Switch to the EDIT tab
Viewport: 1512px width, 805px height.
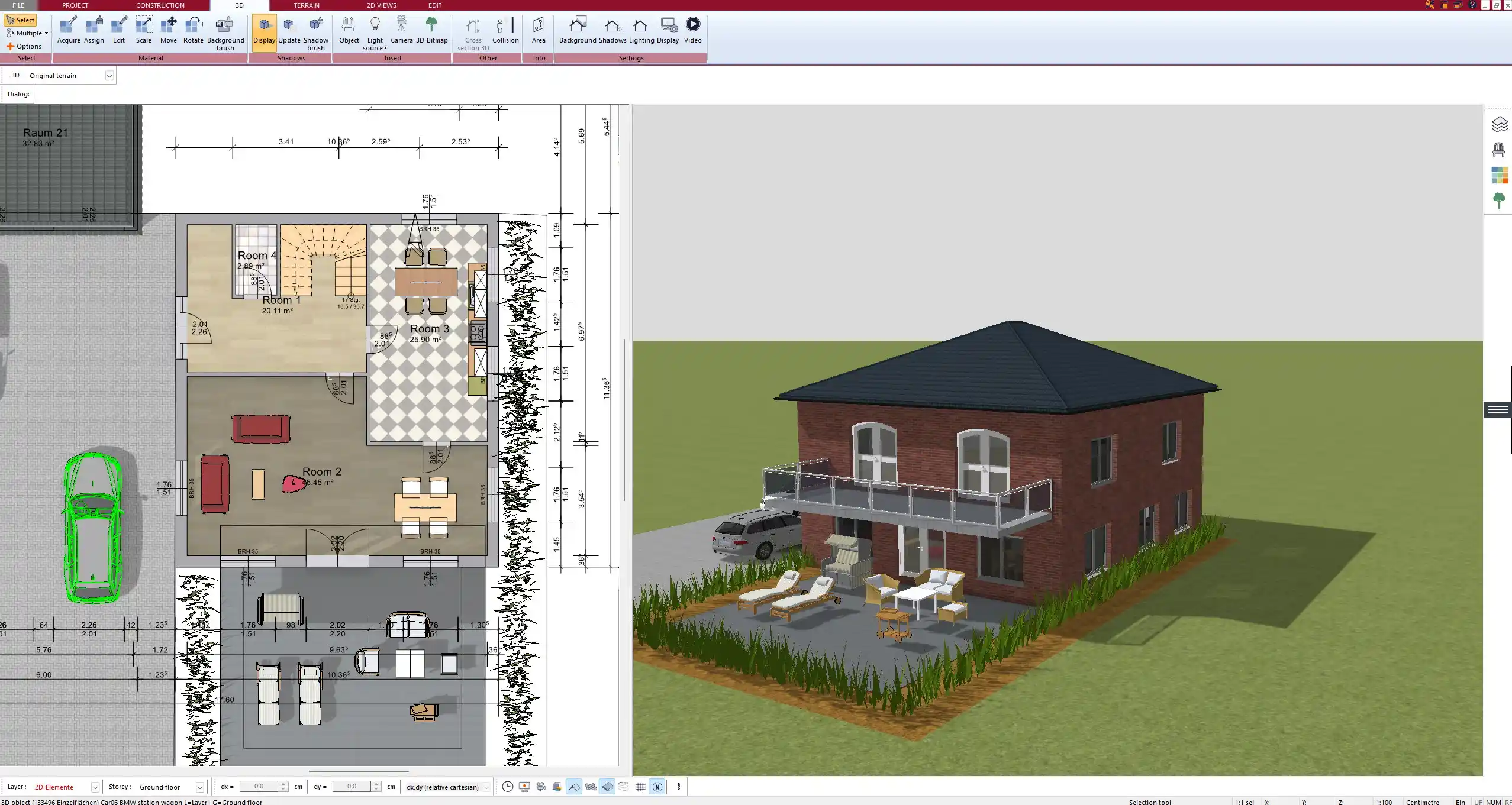point(435,5)
